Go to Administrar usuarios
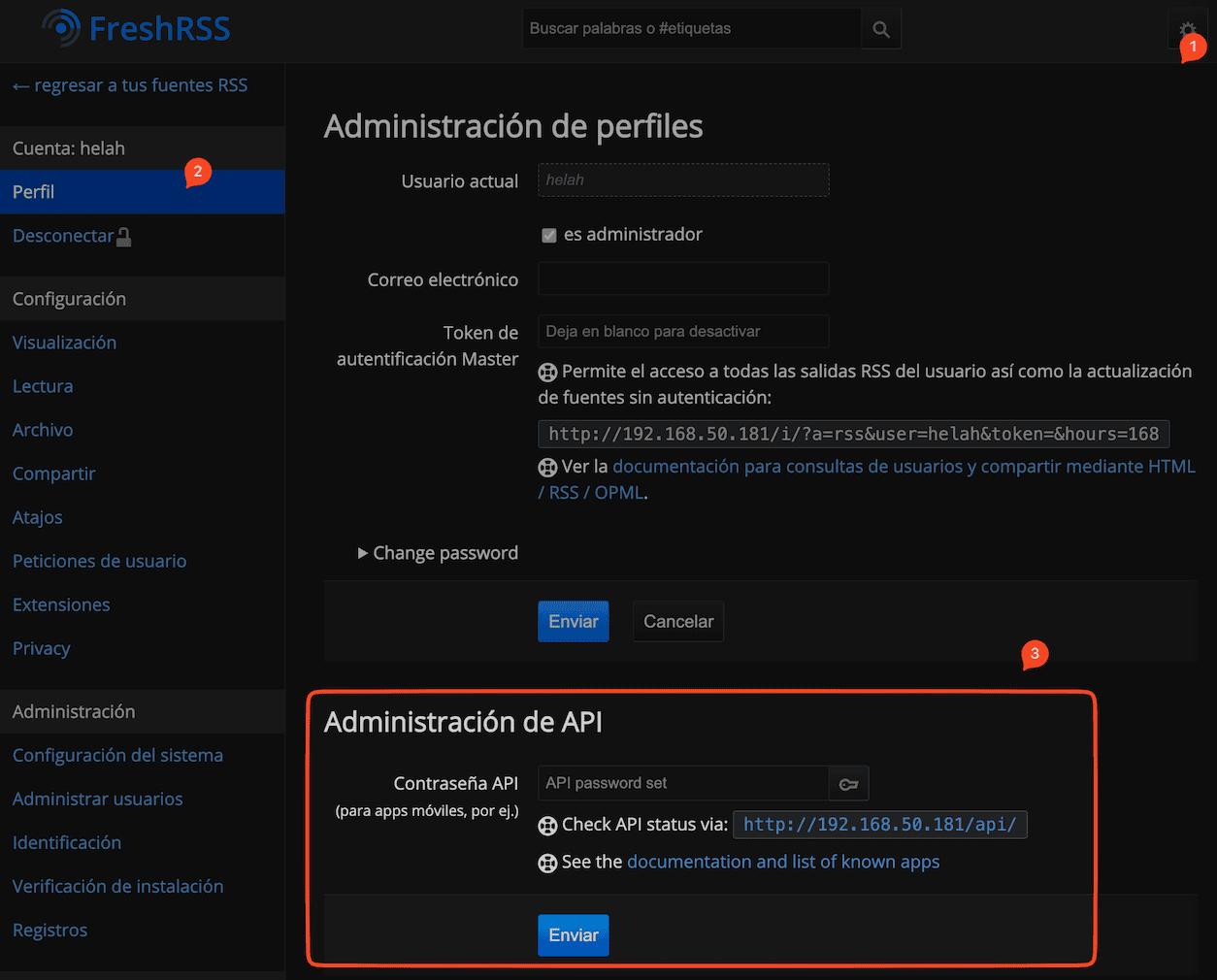1217x980 pixels. [97, 799]
